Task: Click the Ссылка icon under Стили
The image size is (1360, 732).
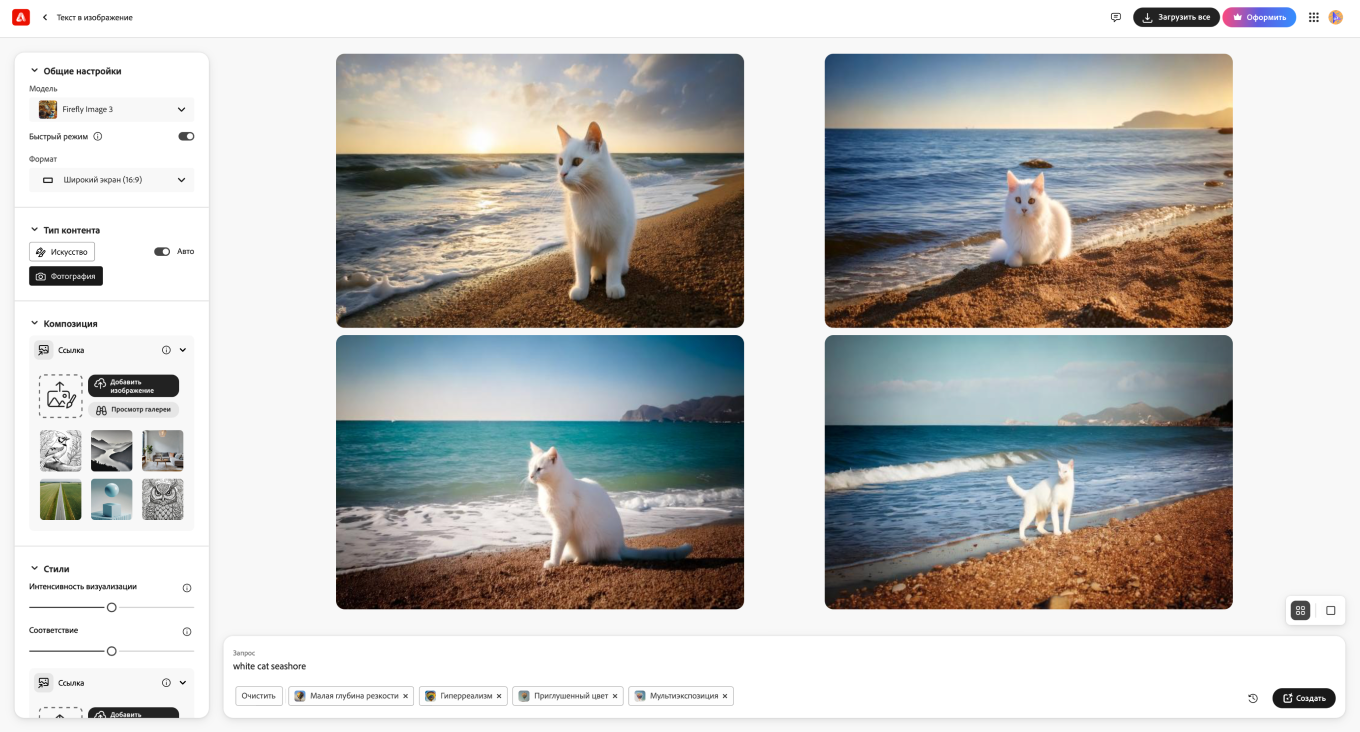Action: point(44,683)
